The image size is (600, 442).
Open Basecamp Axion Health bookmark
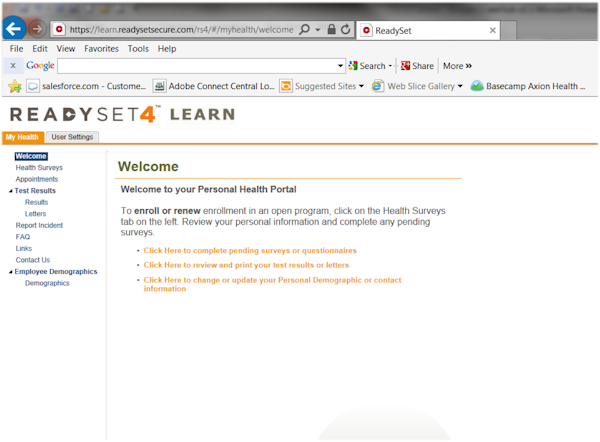click(528, 86)
